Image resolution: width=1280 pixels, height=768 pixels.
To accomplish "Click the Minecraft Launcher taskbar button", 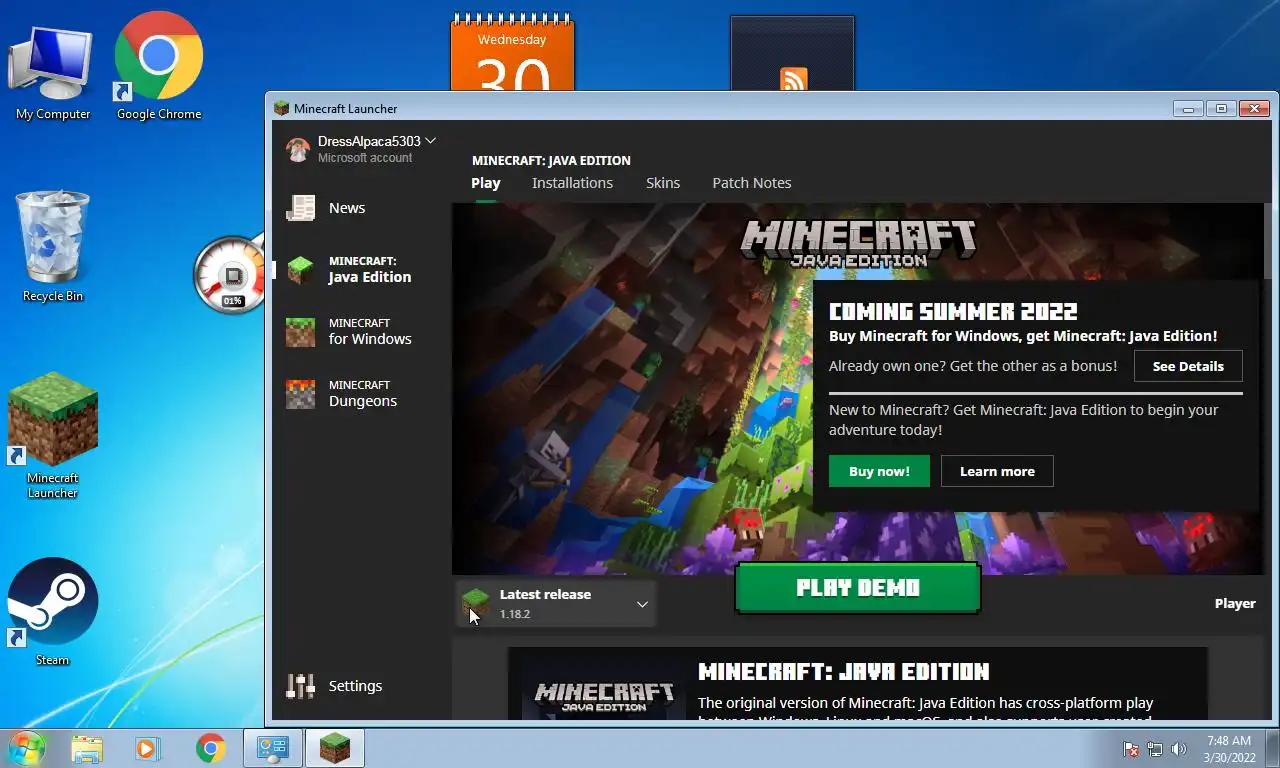I will click(334, 748).
